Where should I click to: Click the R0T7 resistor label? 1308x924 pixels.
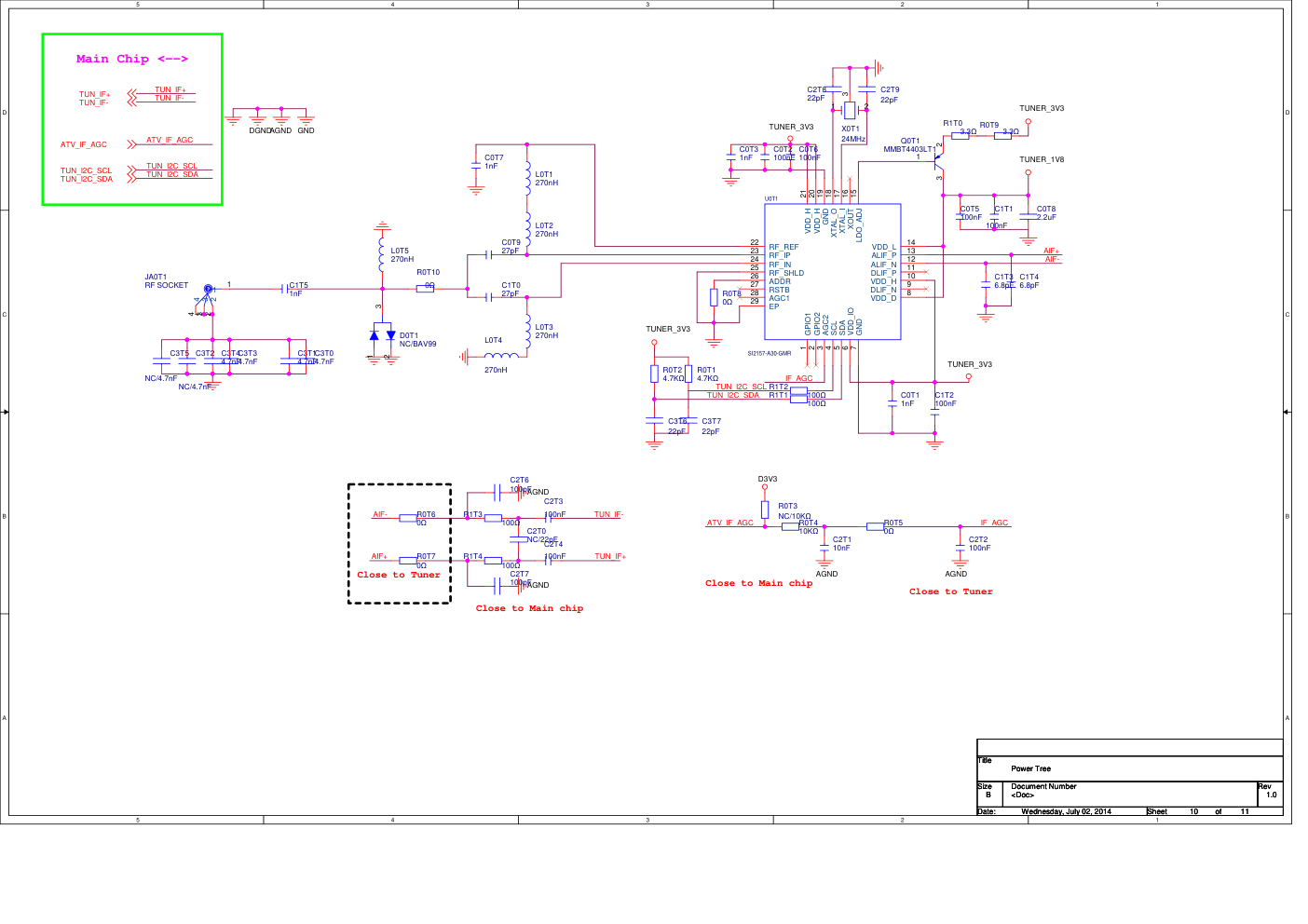[426, 557]
